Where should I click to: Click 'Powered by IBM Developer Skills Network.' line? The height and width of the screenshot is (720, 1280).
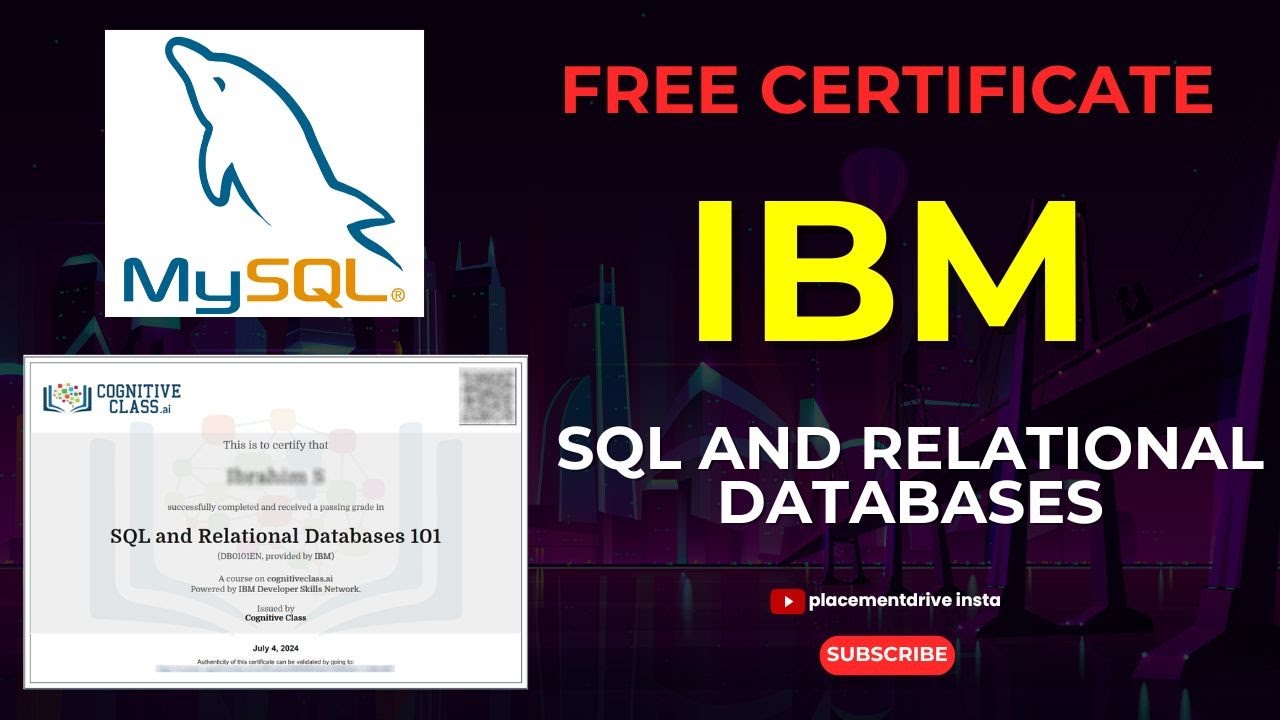(x=276, y=589)
